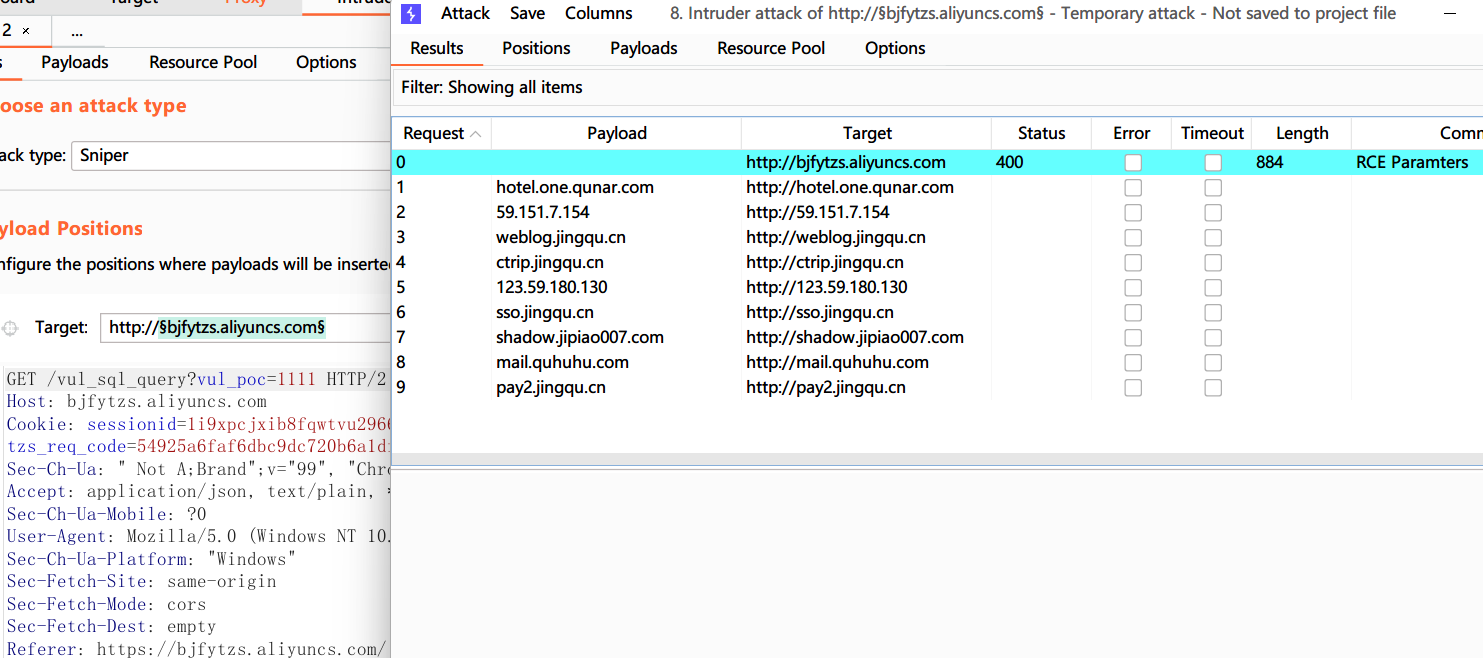Select payload 123.59.180.130
1483x658 pixels.
552,287
